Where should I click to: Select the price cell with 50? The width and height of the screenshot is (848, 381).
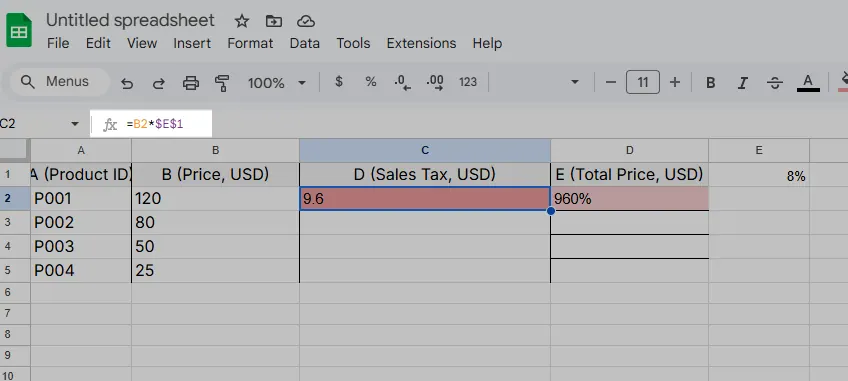click(x=215, y=246)
